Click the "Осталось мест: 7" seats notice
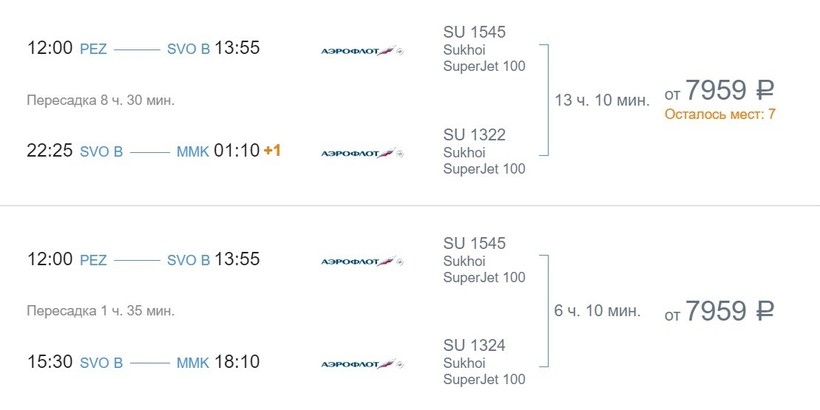This screenshot has height=410, width=820. [x=720, y=115]
